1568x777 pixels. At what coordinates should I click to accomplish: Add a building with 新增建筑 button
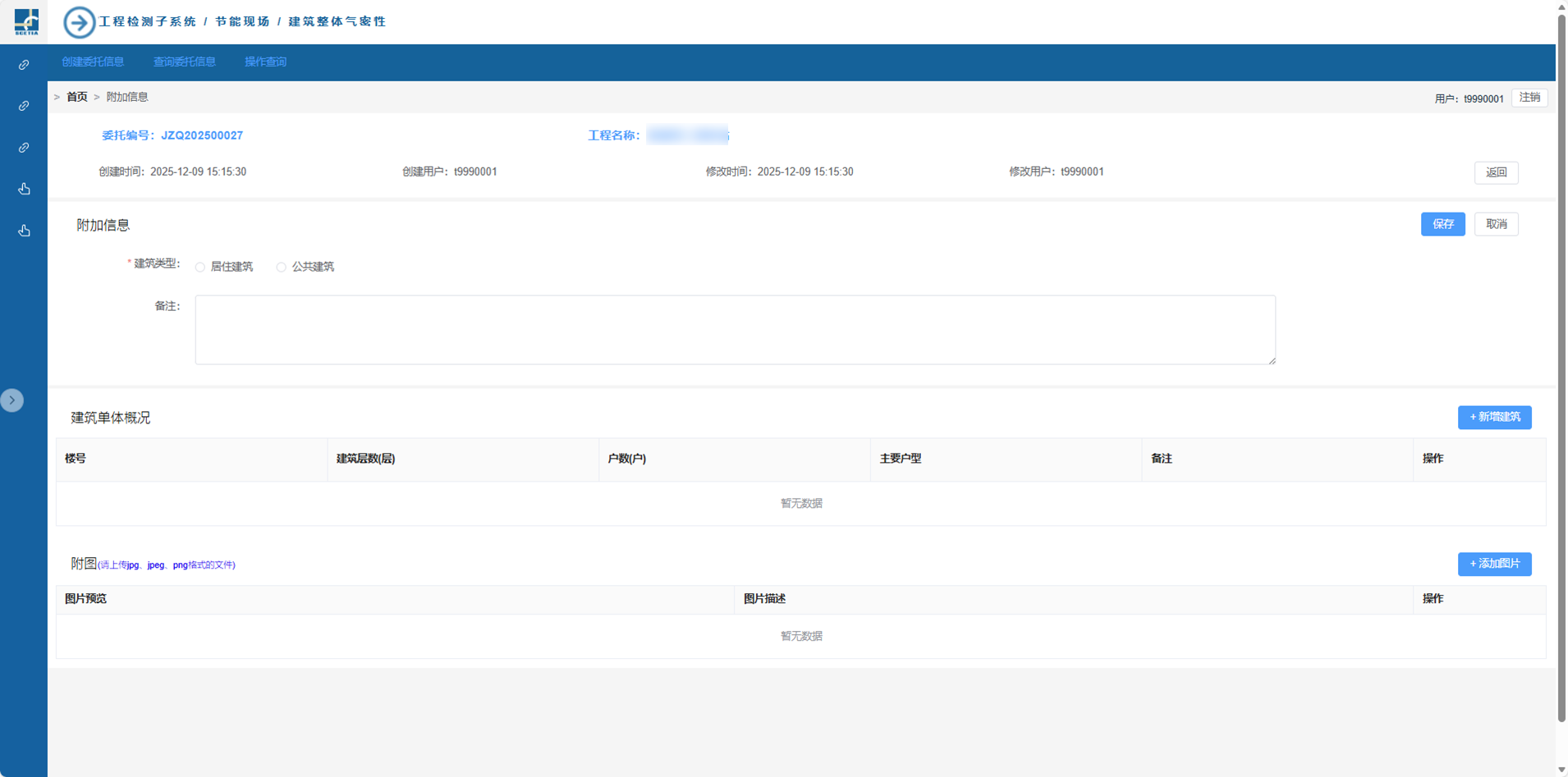pyautogui.click(x=1494, y=418)
